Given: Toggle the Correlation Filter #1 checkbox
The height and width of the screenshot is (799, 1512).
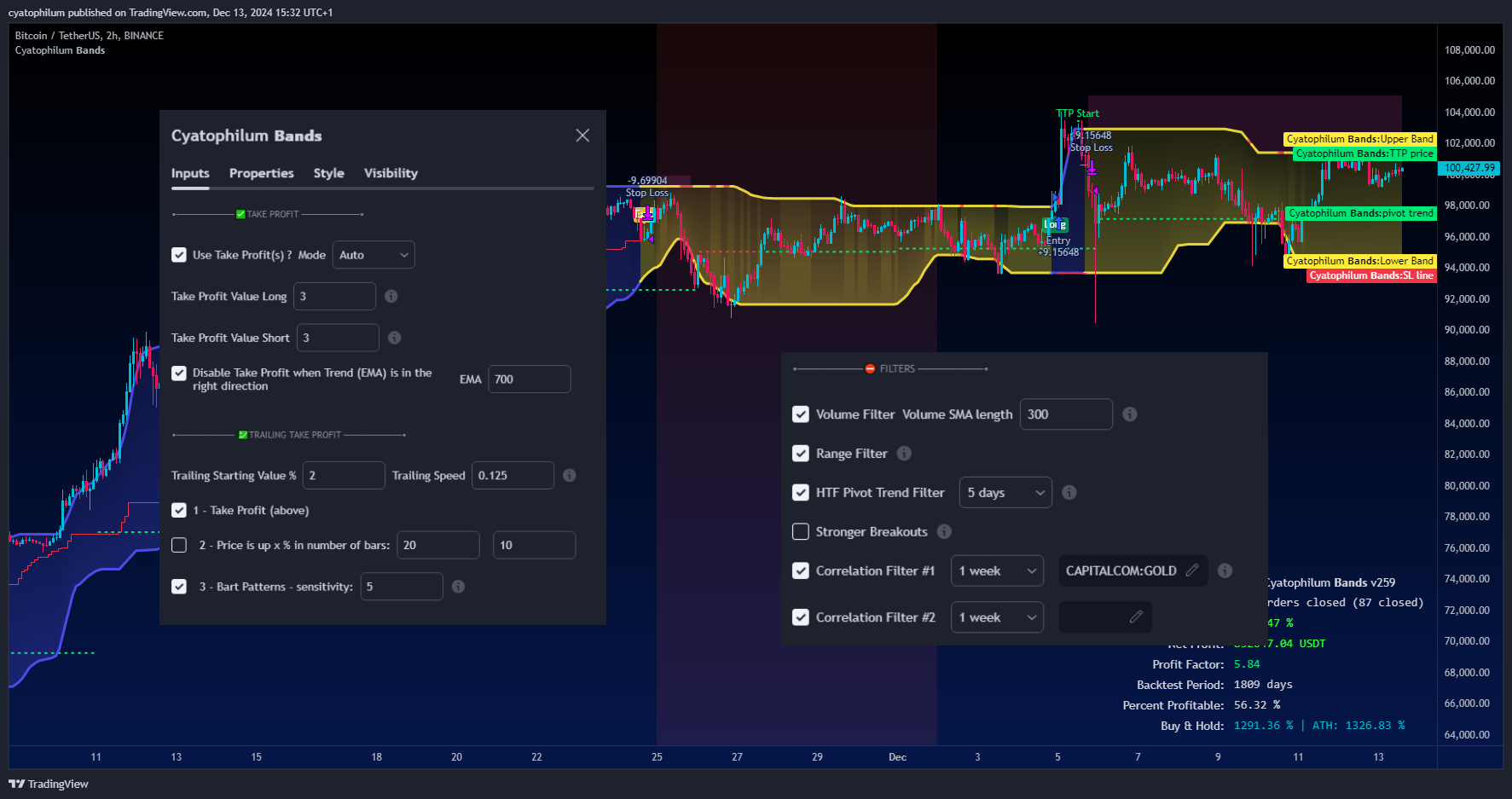Looking at the screenshot, I should coord(801,571).
